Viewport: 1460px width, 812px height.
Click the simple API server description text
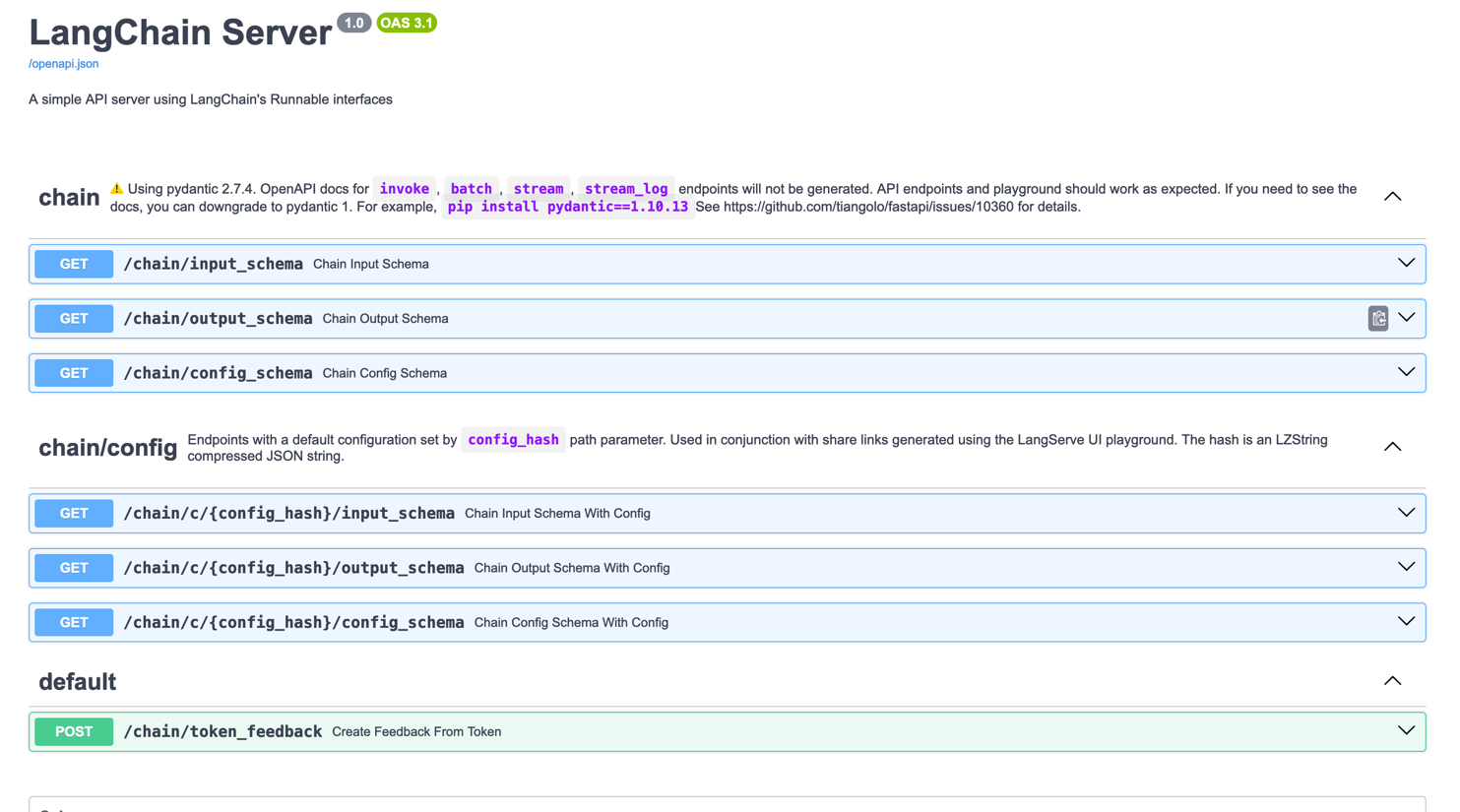point(211,99)
